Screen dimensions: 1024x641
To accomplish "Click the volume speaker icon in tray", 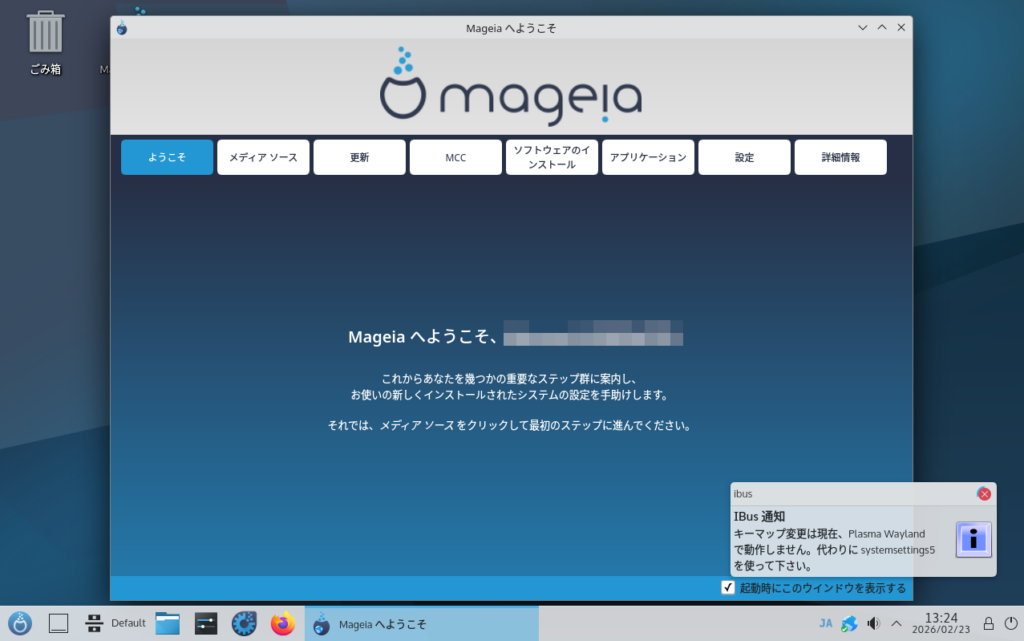I will (873, 624).
